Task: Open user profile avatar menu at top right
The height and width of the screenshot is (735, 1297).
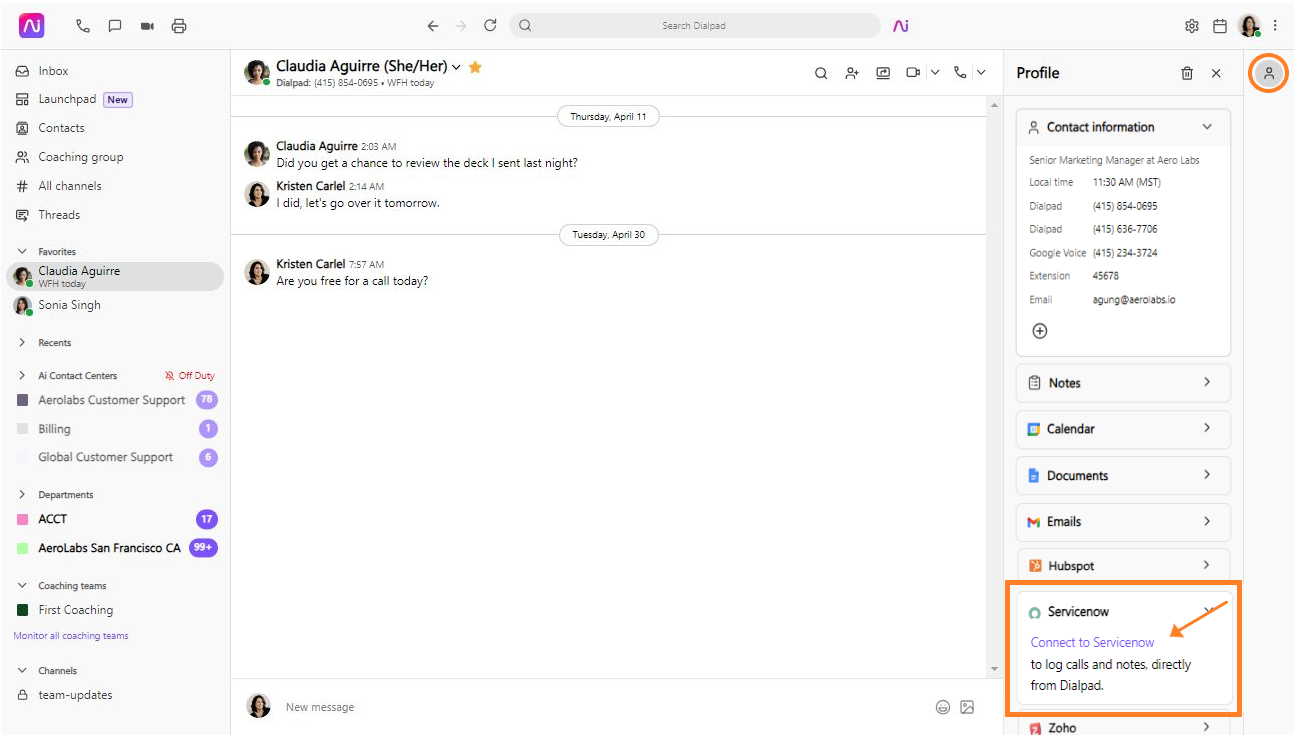Action: 1250,26
